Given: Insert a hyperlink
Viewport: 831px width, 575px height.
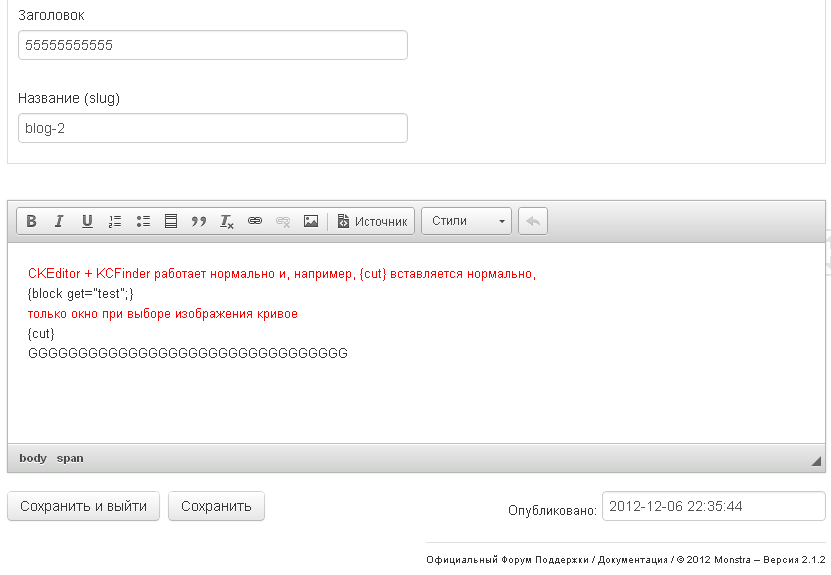Looking at the screenshot, I should point(255,221).
